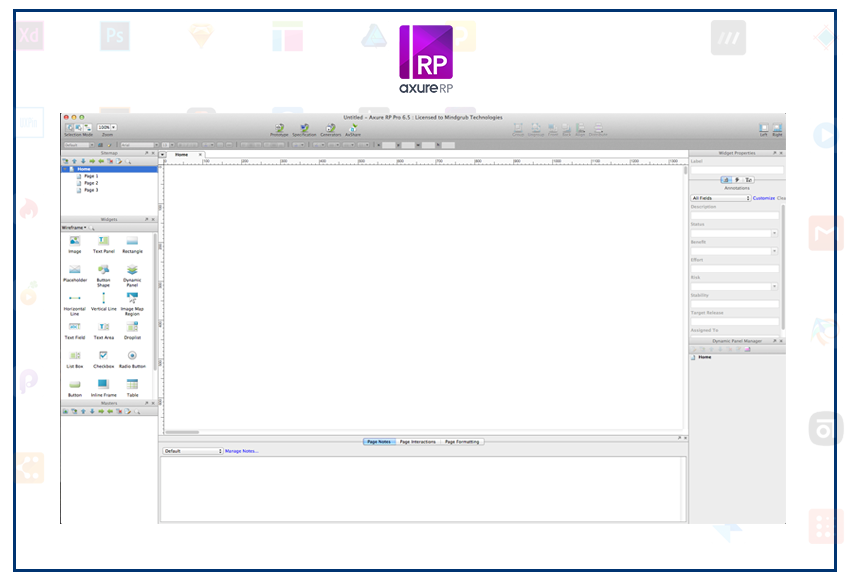The height and width of the screenshot is (580, 850).
Task: Click the Masters panel add master icon
Action: coord(66,411)
